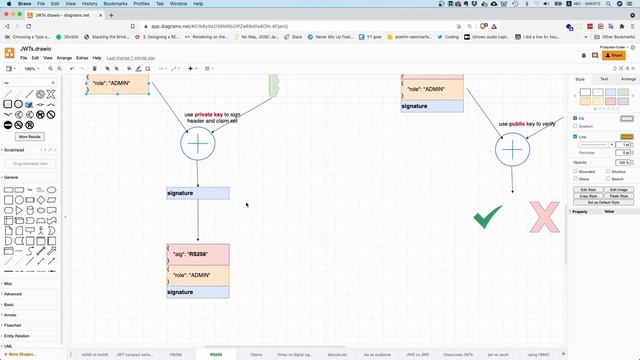Select the actor stick figure shape
The height and width of the screenshot is (360, 640).
41,231
